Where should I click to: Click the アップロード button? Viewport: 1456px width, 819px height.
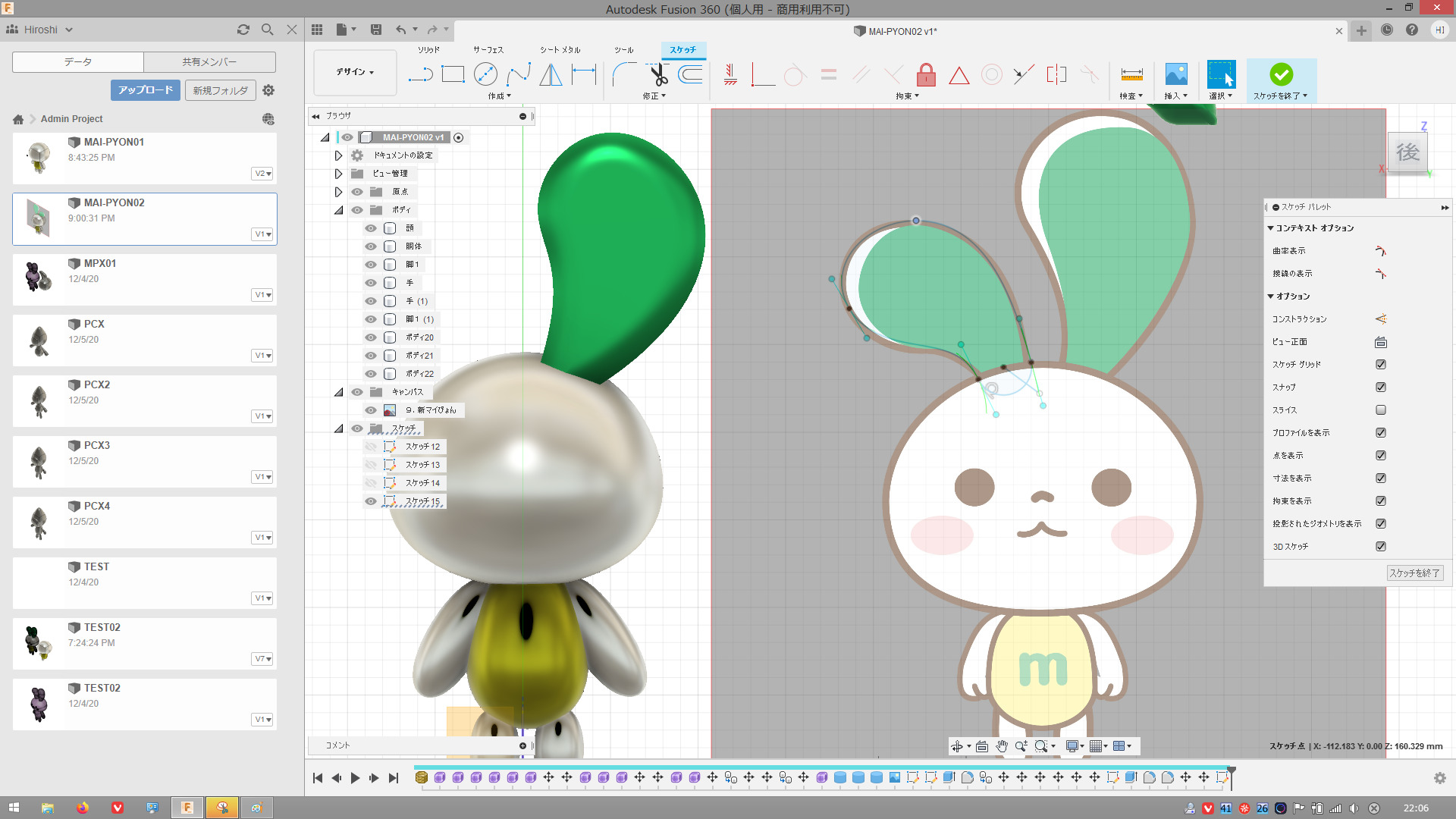145,90
